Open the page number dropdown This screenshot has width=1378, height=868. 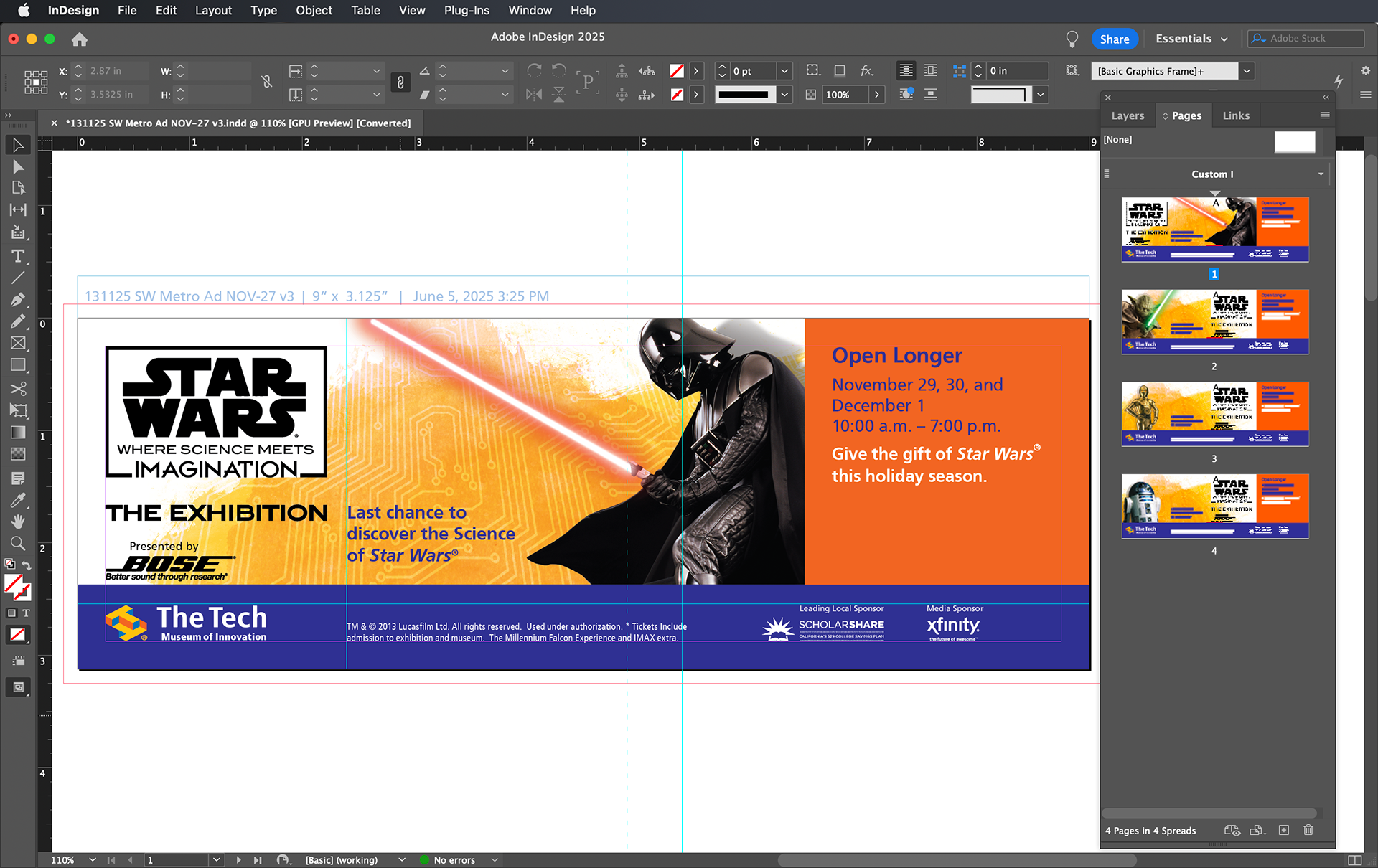point(216,860)
